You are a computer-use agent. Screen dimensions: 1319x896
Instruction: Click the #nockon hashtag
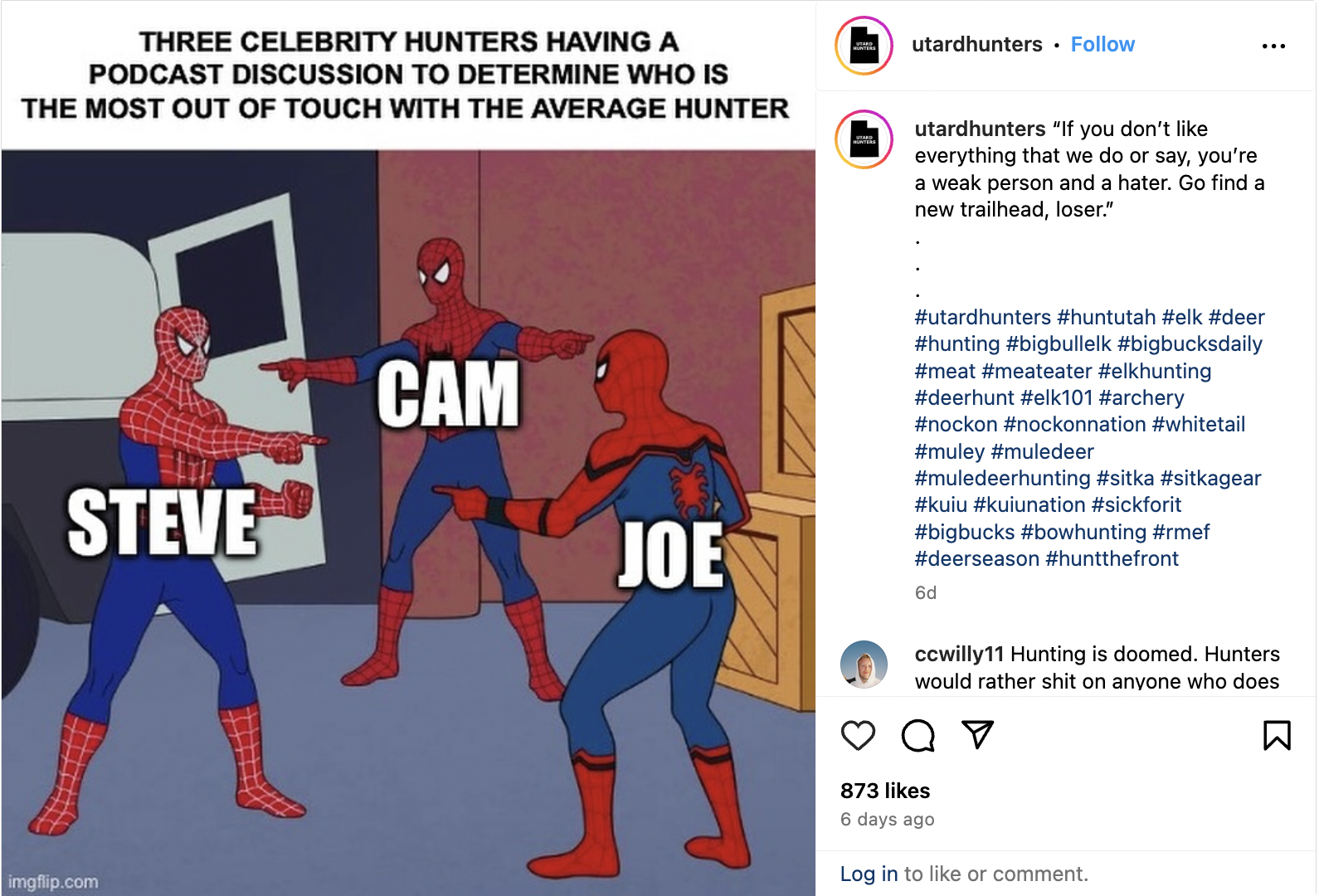point(956,425)
